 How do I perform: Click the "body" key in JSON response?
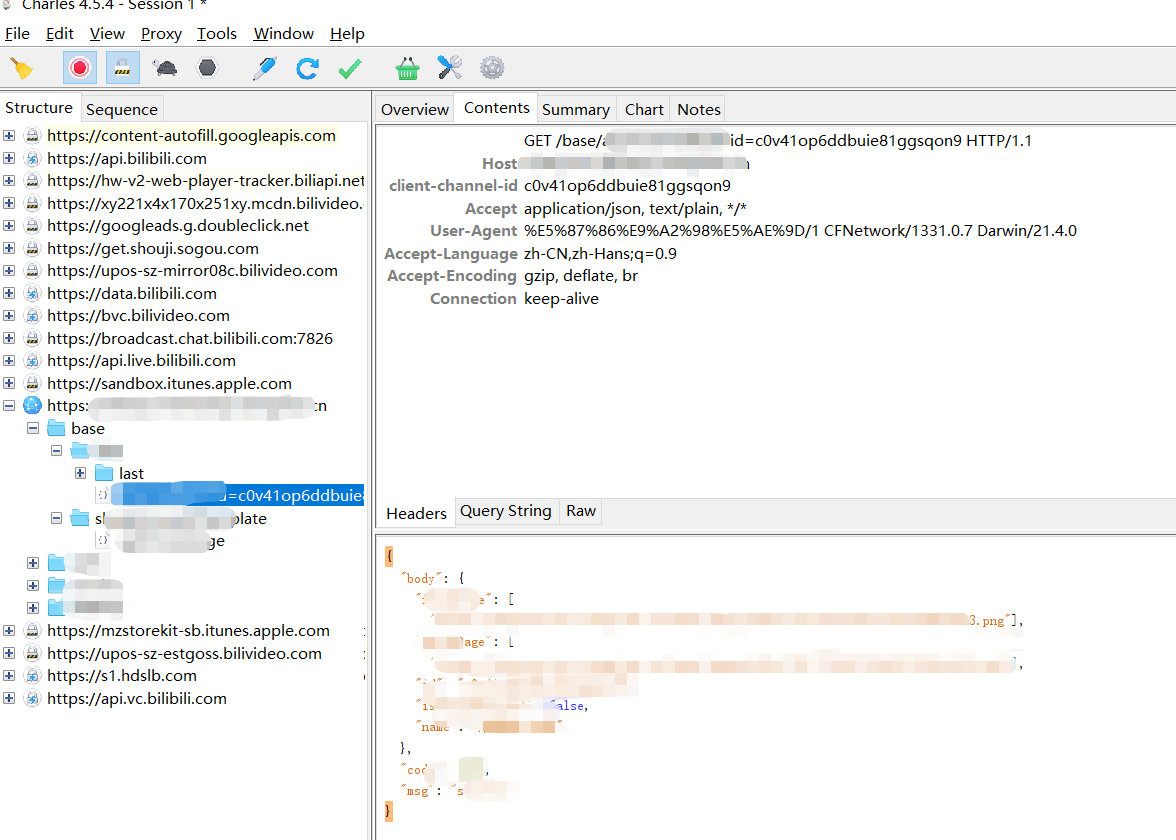click(x=422, y=578)
